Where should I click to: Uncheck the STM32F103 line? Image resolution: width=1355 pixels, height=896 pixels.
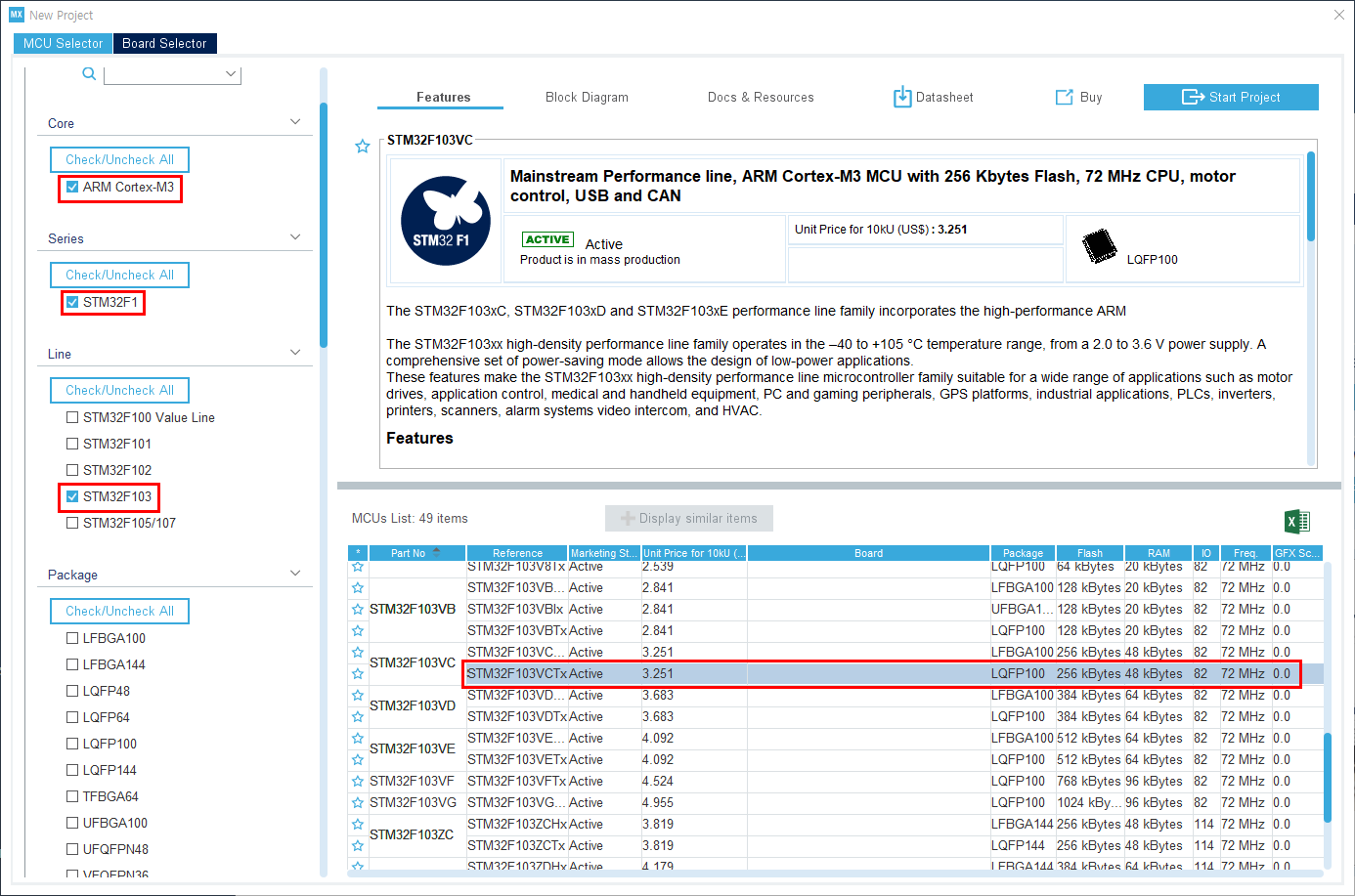click(x=72, y=496)
